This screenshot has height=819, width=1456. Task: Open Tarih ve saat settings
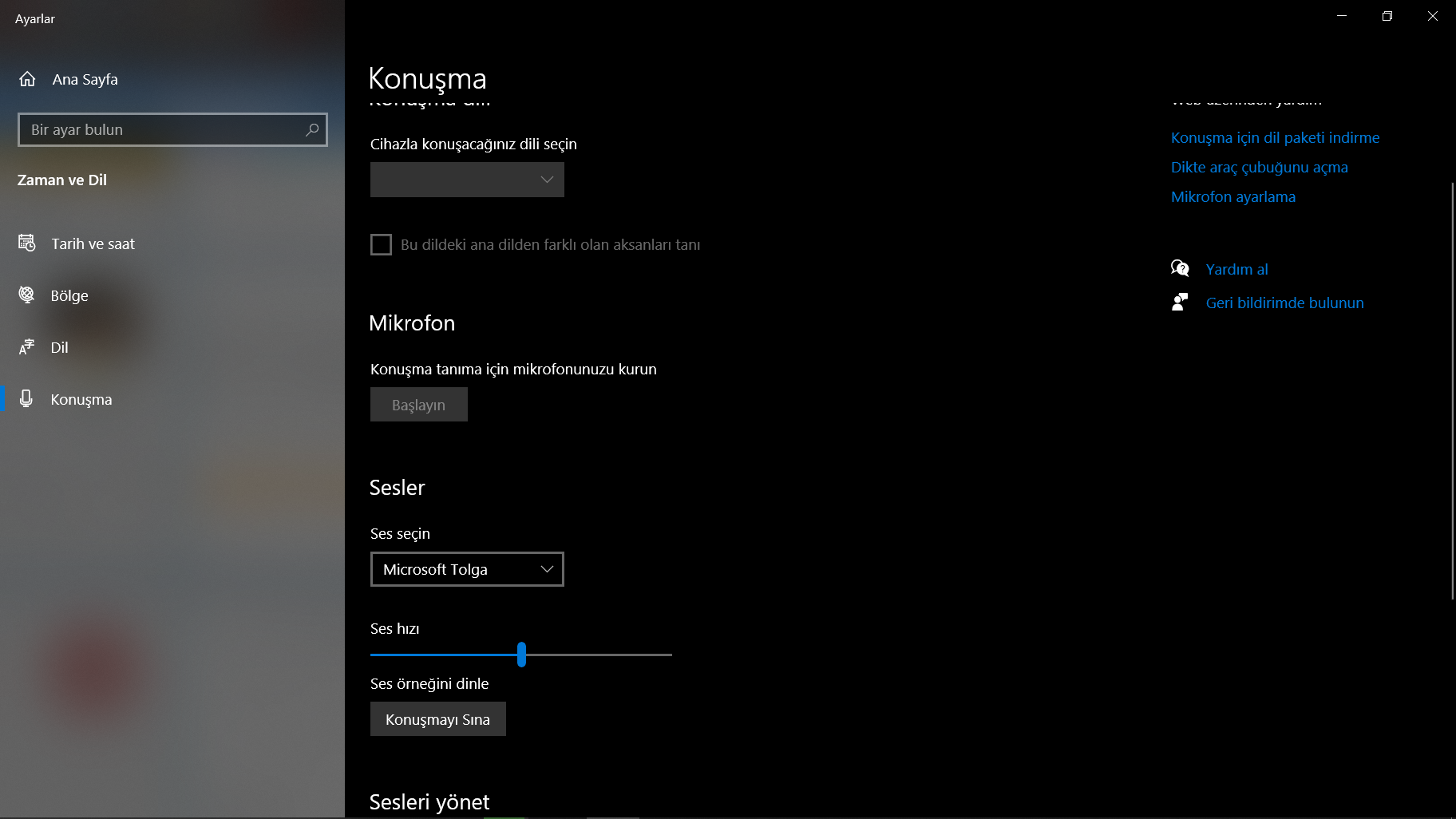[x=172, y=243]
